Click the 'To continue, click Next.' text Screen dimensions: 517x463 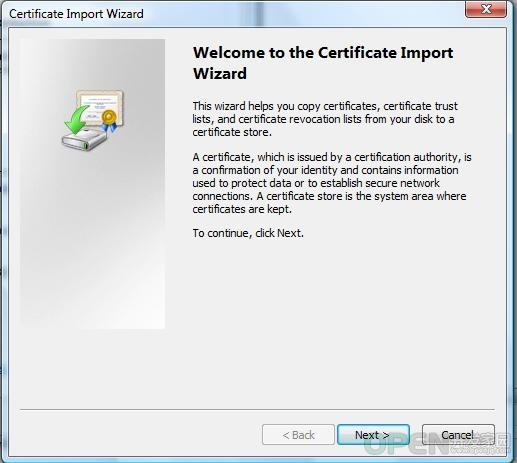[x=248, y=233]
